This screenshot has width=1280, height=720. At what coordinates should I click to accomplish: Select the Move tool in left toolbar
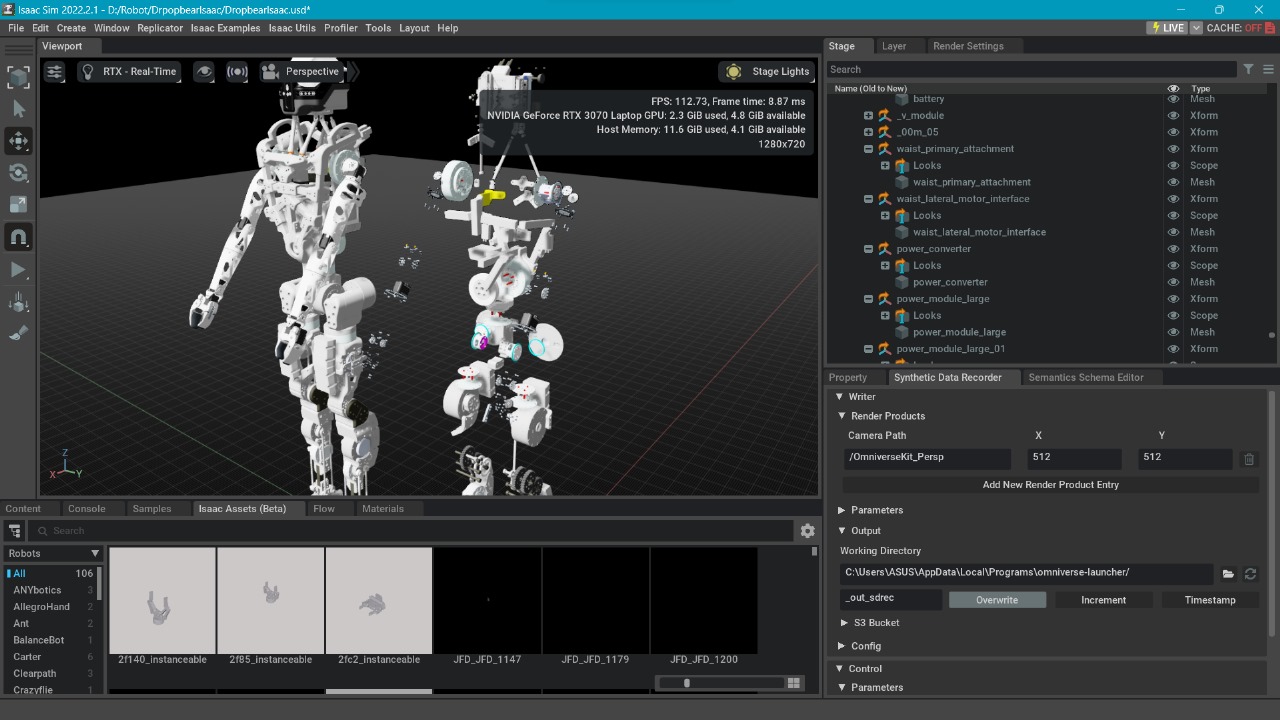click(19, 141)
